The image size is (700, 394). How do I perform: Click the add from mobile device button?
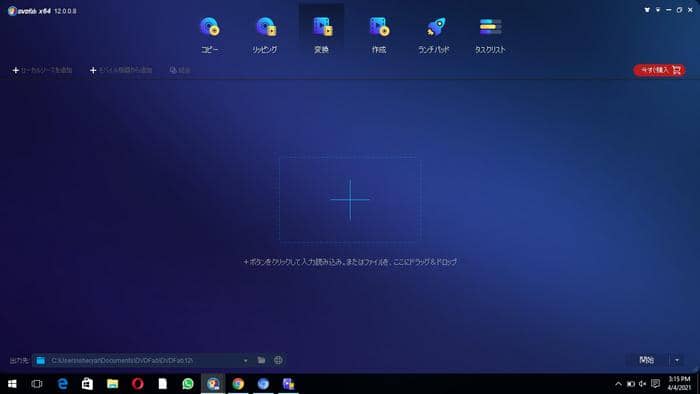tap(121, 70)
